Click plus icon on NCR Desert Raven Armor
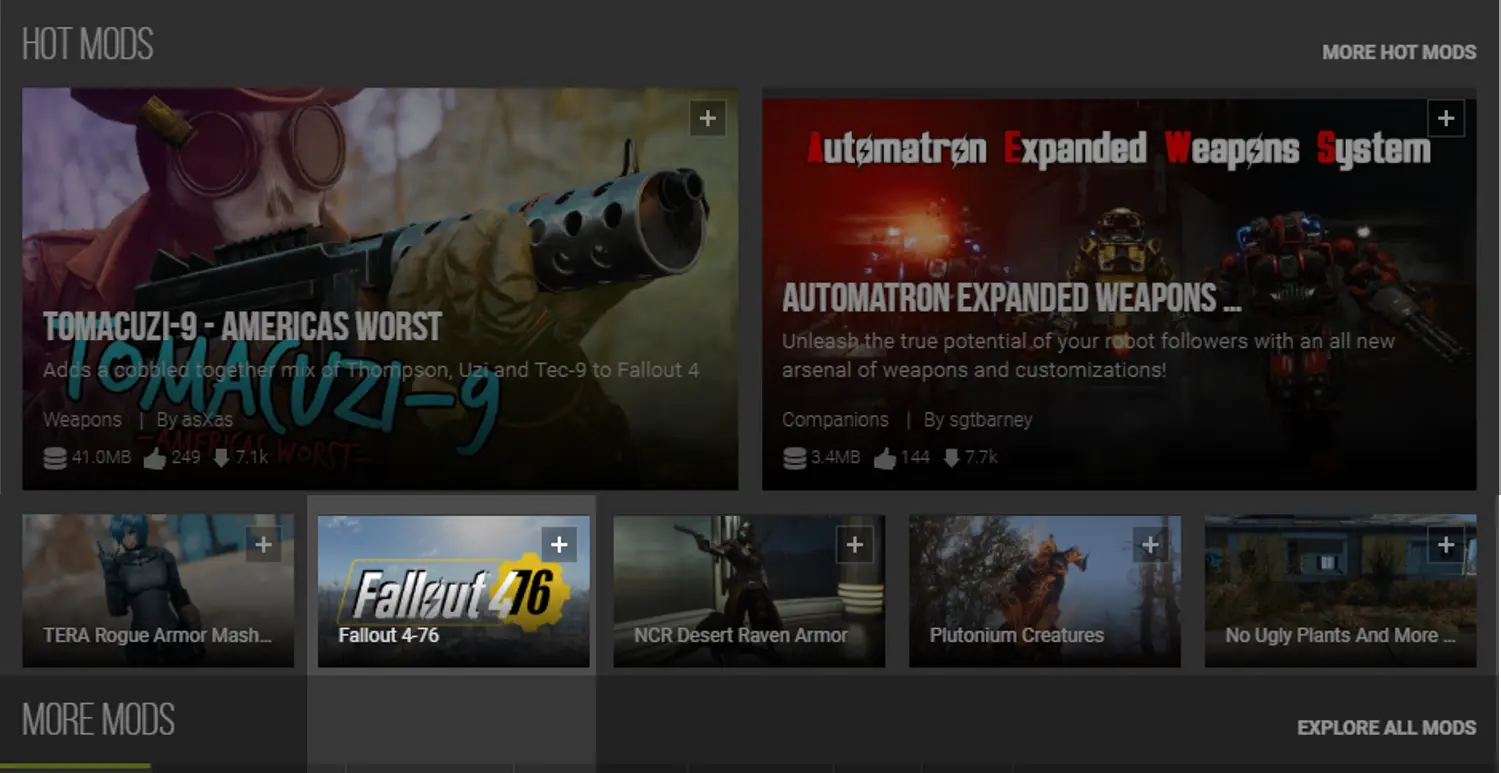 (x=855, y=545)
